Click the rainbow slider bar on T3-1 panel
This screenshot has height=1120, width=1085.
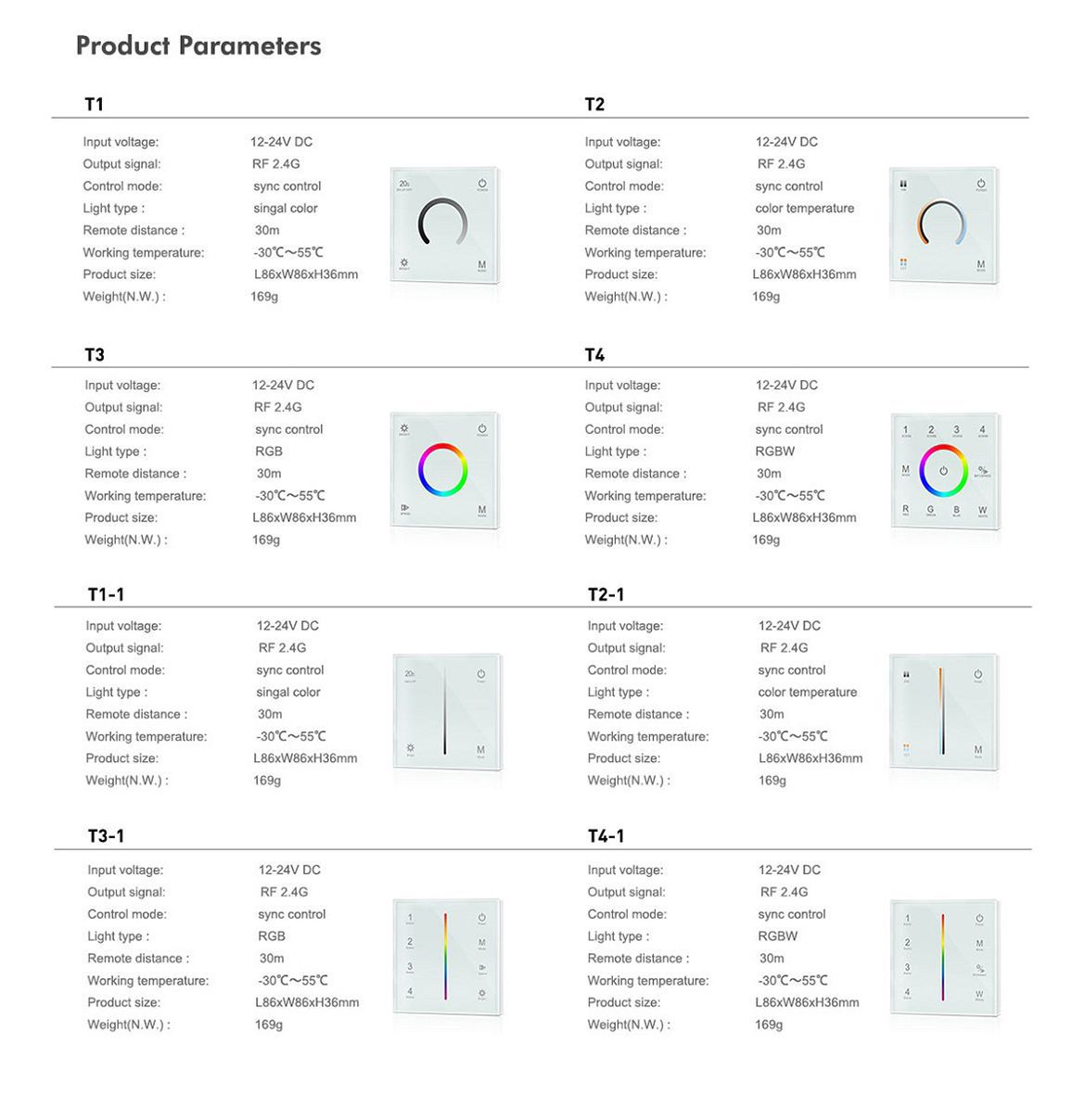[445, 957]
